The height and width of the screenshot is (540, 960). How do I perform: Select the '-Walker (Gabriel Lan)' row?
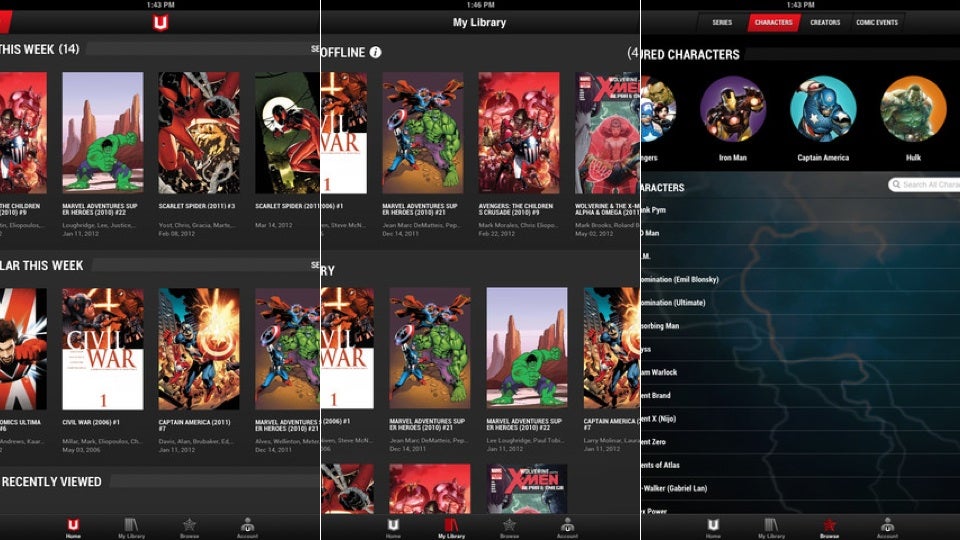point(800,489)
